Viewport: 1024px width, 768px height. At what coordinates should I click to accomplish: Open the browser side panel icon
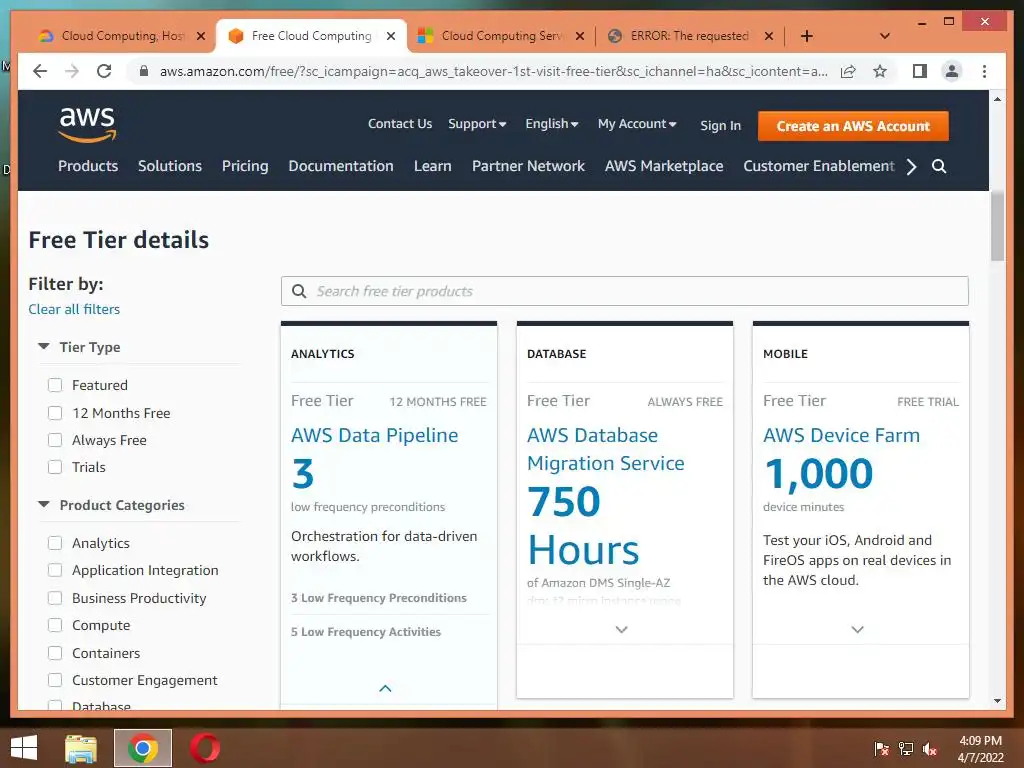(920, 71)
